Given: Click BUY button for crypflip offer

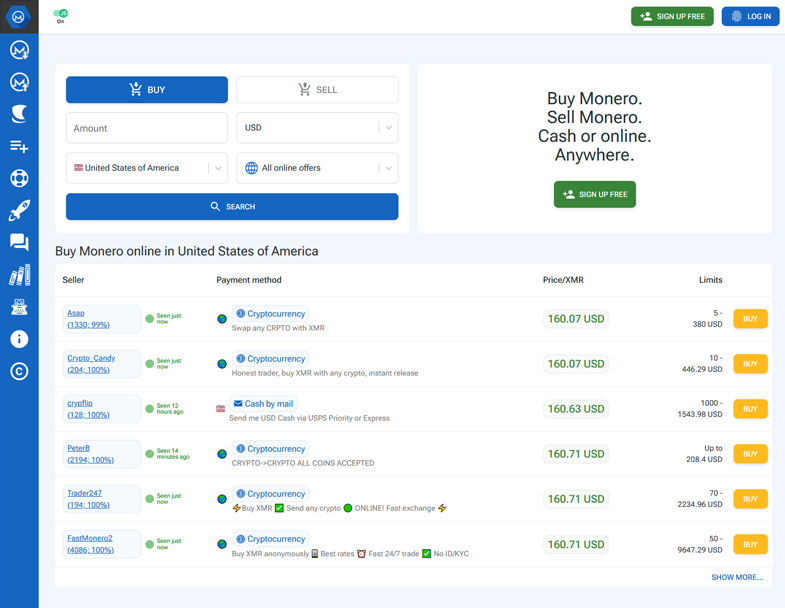Looking at the screenshot, I should point(750,409).
